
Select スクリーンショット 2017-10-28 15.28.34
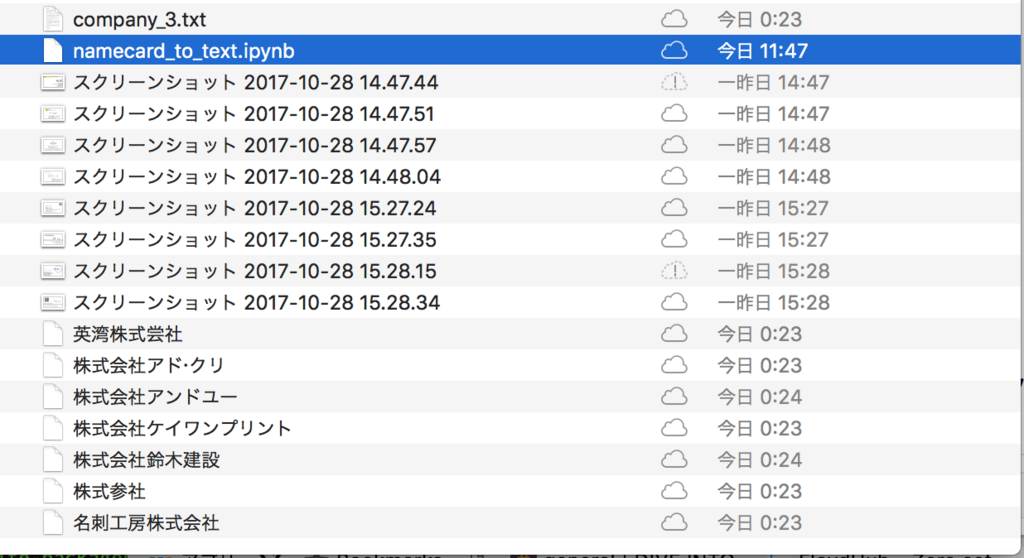tap(256, 302)
